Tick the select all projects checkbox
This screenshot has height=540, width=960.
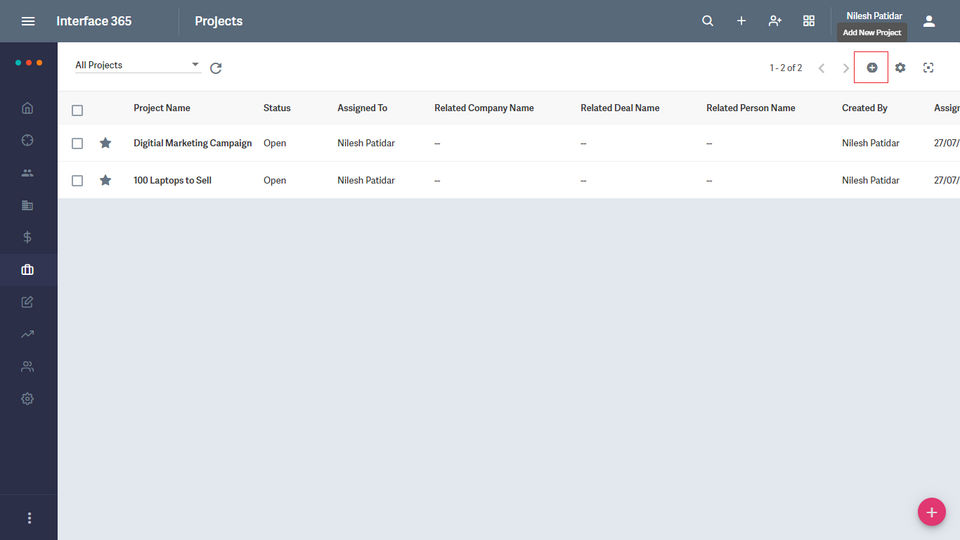(x=77, y=110)
